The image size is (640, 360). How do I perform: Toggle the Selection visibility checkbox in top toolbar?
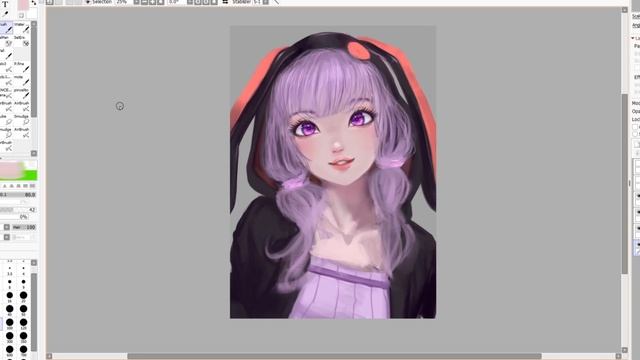tap(88, 2)
